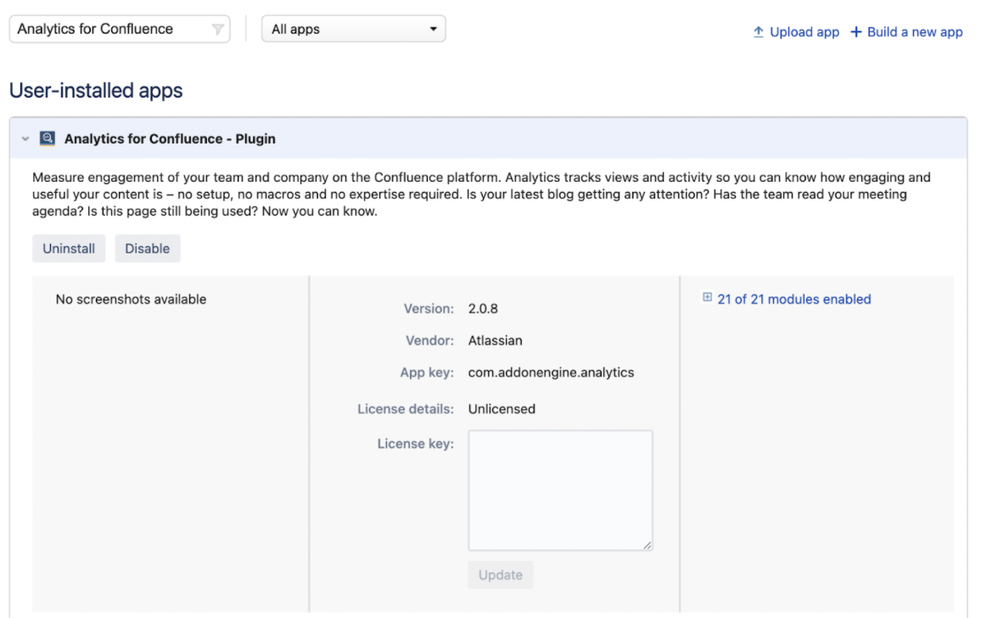The image size is (998, 618).
Task: Click the vendor name Atlassian
Action: click(x=495, y=341)
